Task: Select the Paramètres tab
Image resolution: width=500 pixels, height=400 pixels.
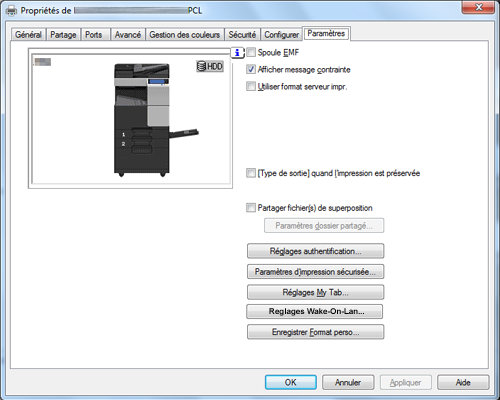Action: [326, 34]
